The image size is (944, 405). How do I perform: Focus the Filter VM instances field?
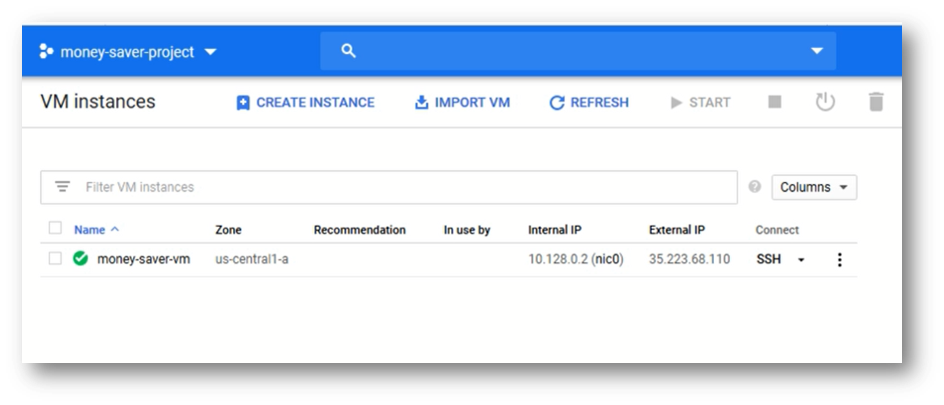[x=389, y=187]
